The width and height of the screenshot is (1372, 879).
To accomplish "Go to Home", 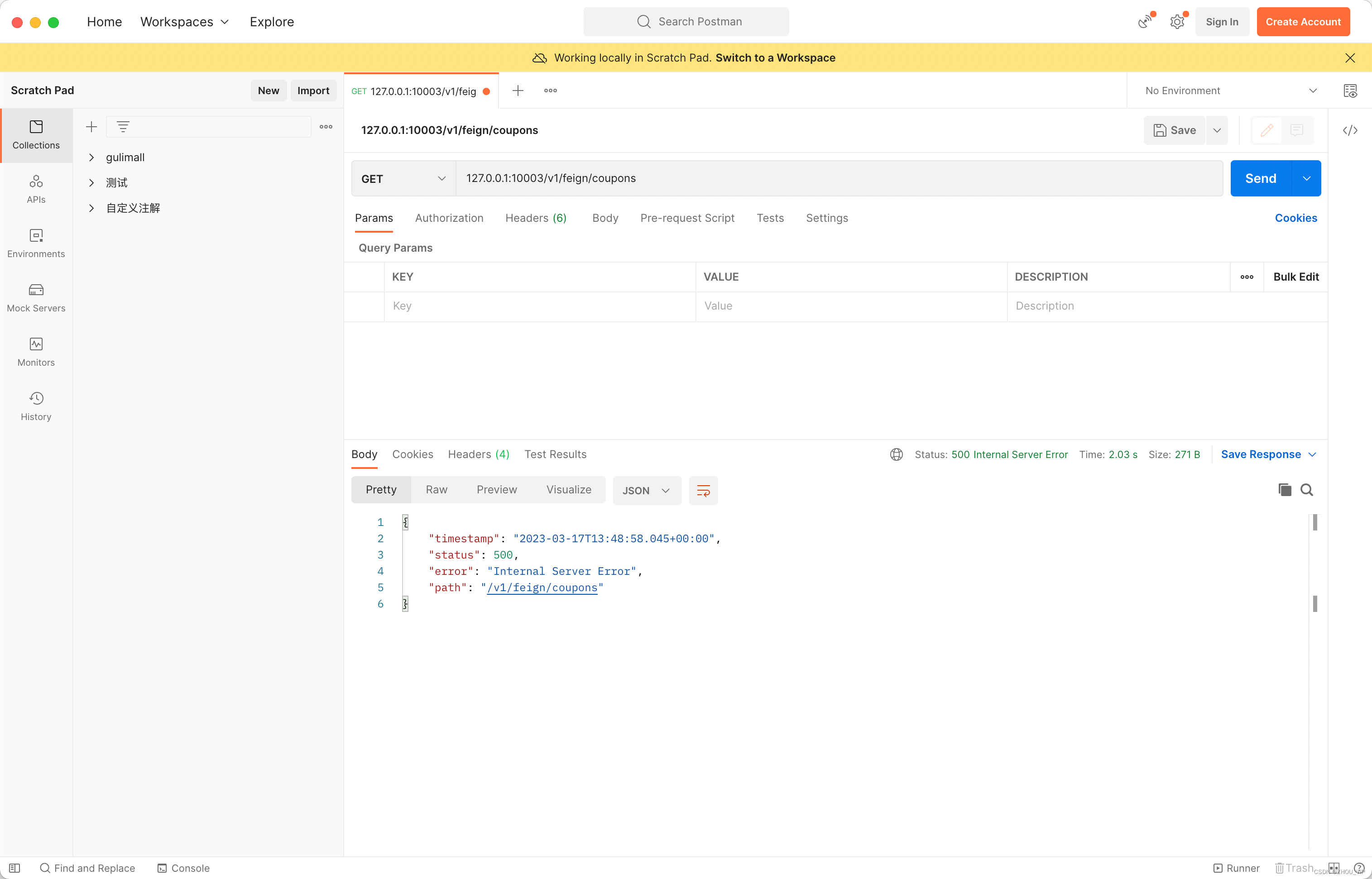I will coord(105,22).
